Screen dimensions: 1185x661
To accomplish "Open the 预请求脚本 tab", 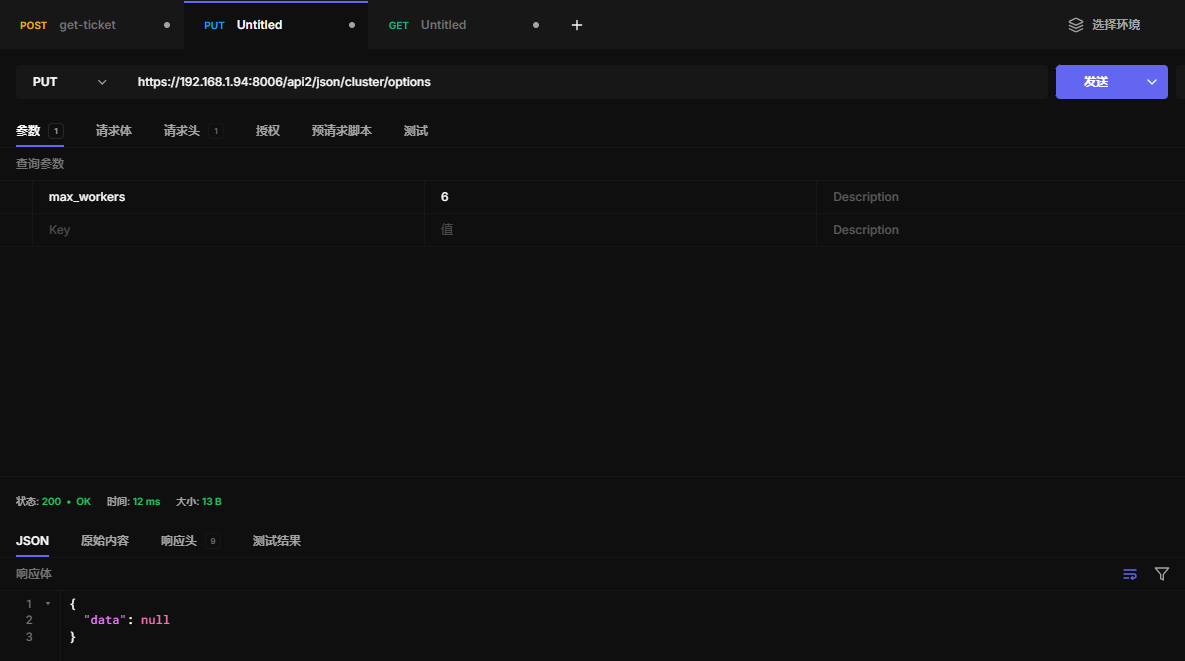I will point(342,131).
